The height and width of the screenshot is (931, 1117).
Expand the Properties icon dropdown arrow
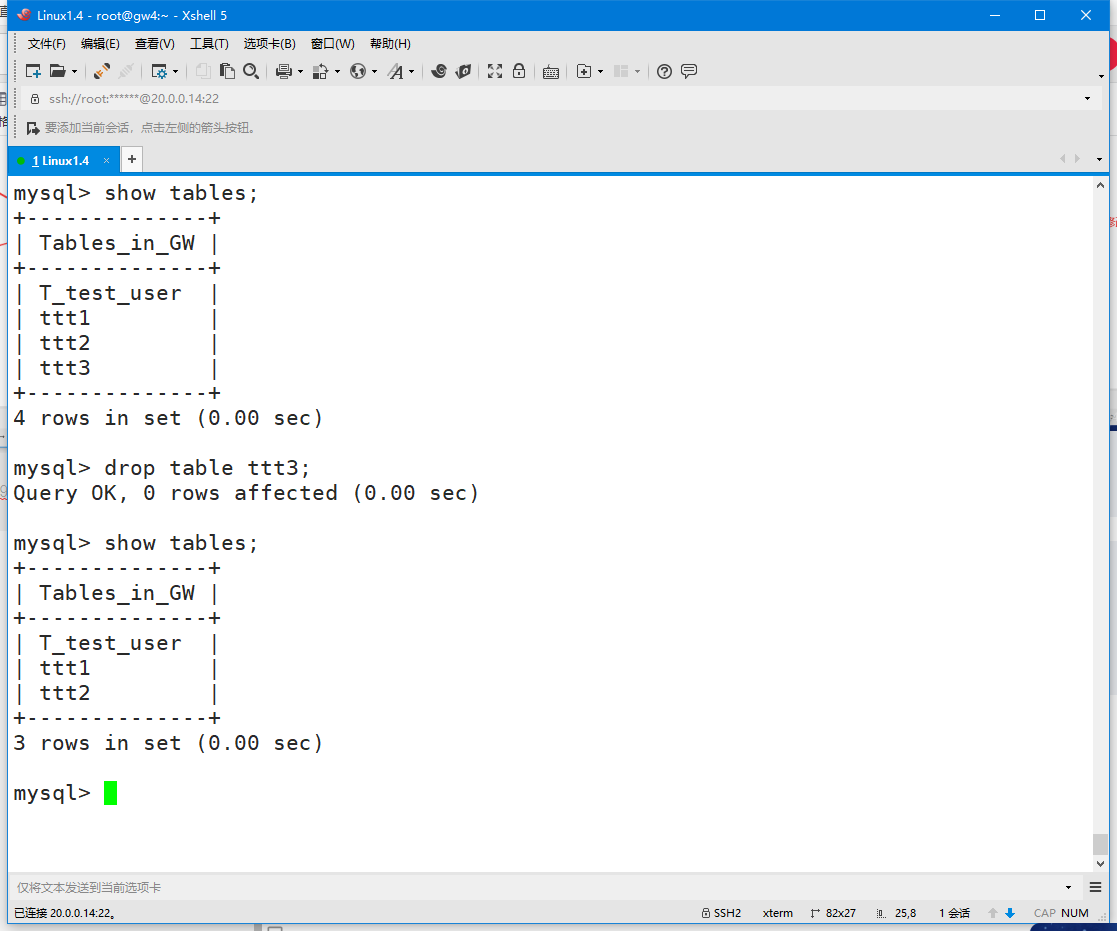coord(175,71)
